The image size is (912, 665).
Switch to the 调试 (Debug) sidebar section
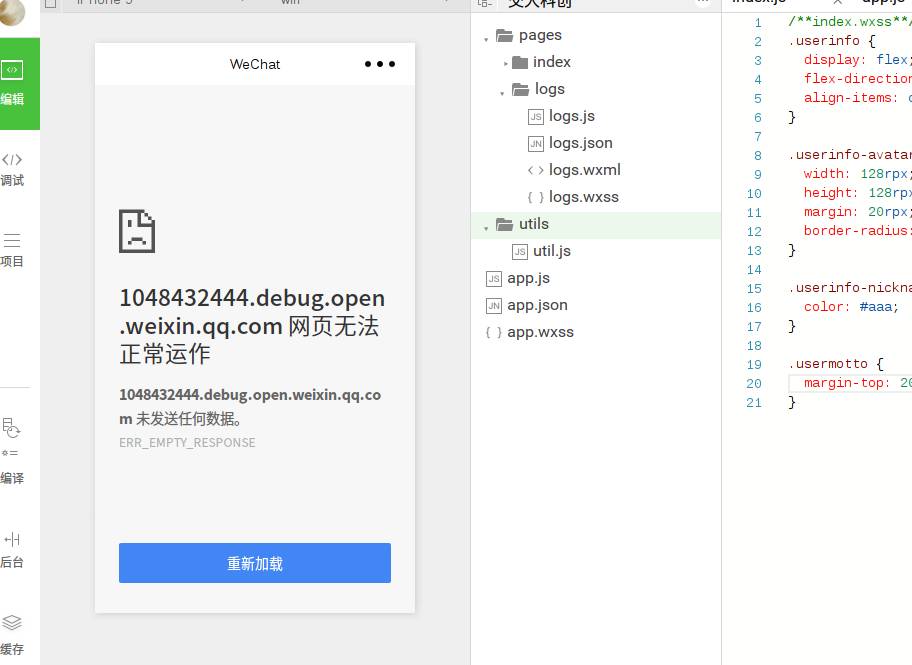click(x=12, y=169)
